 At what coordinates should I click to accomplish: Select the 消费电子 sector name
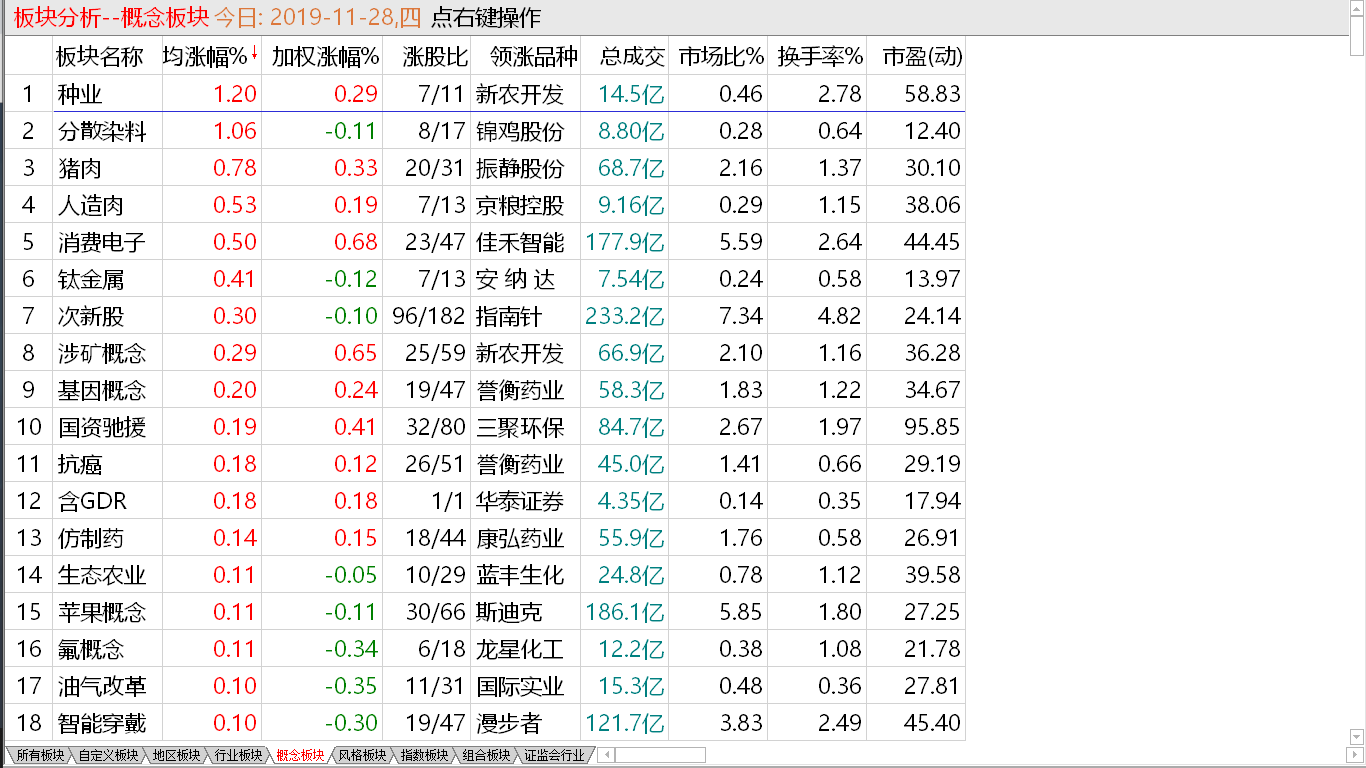(101, 242)
